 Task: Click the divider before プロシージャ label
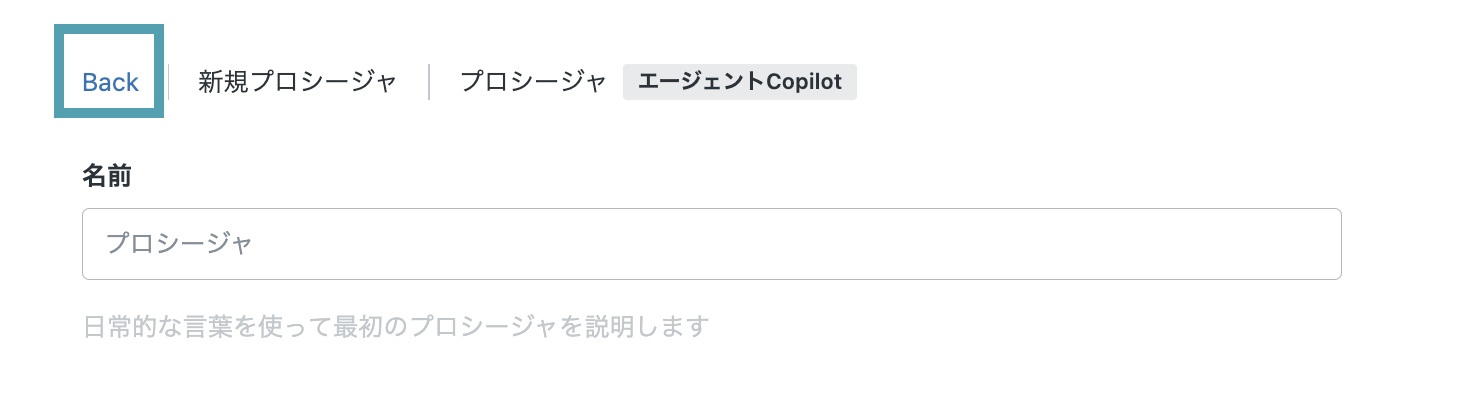tap(429, 82)
